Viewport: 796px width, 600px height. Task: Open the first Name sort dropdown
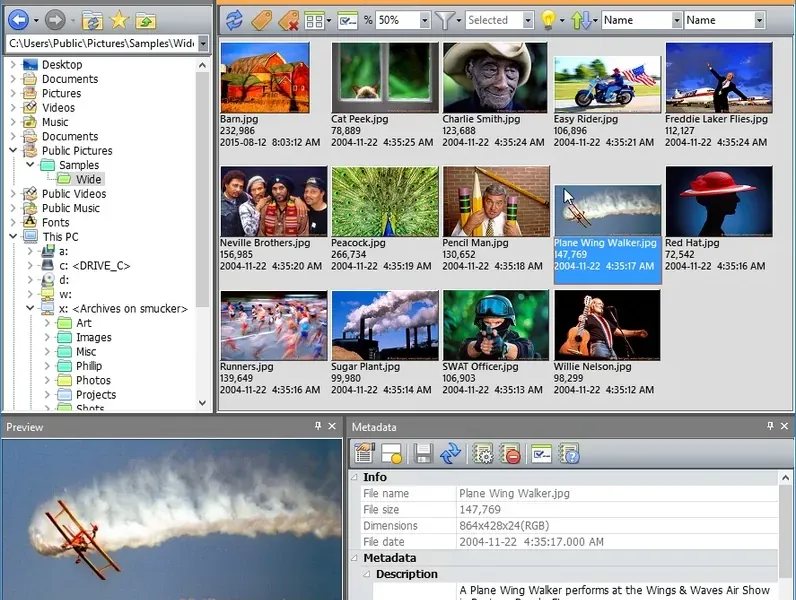click(x=675, y=20)
